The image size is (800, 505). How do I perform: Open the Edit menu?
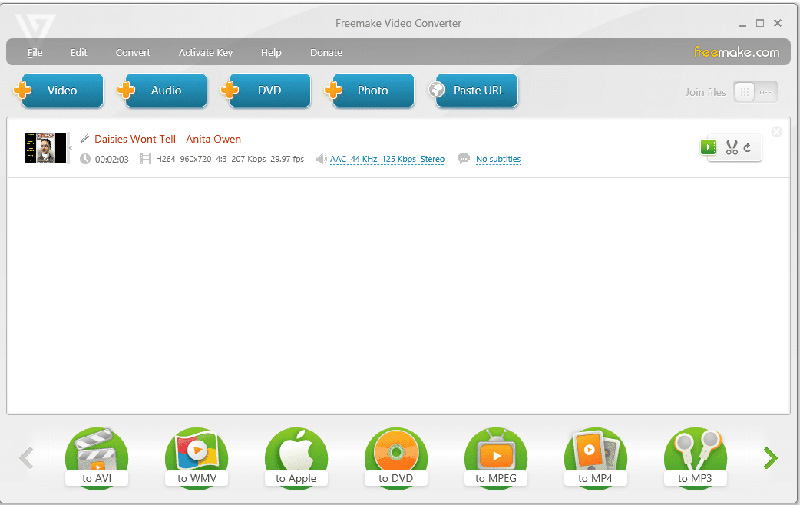pos(79,53)
